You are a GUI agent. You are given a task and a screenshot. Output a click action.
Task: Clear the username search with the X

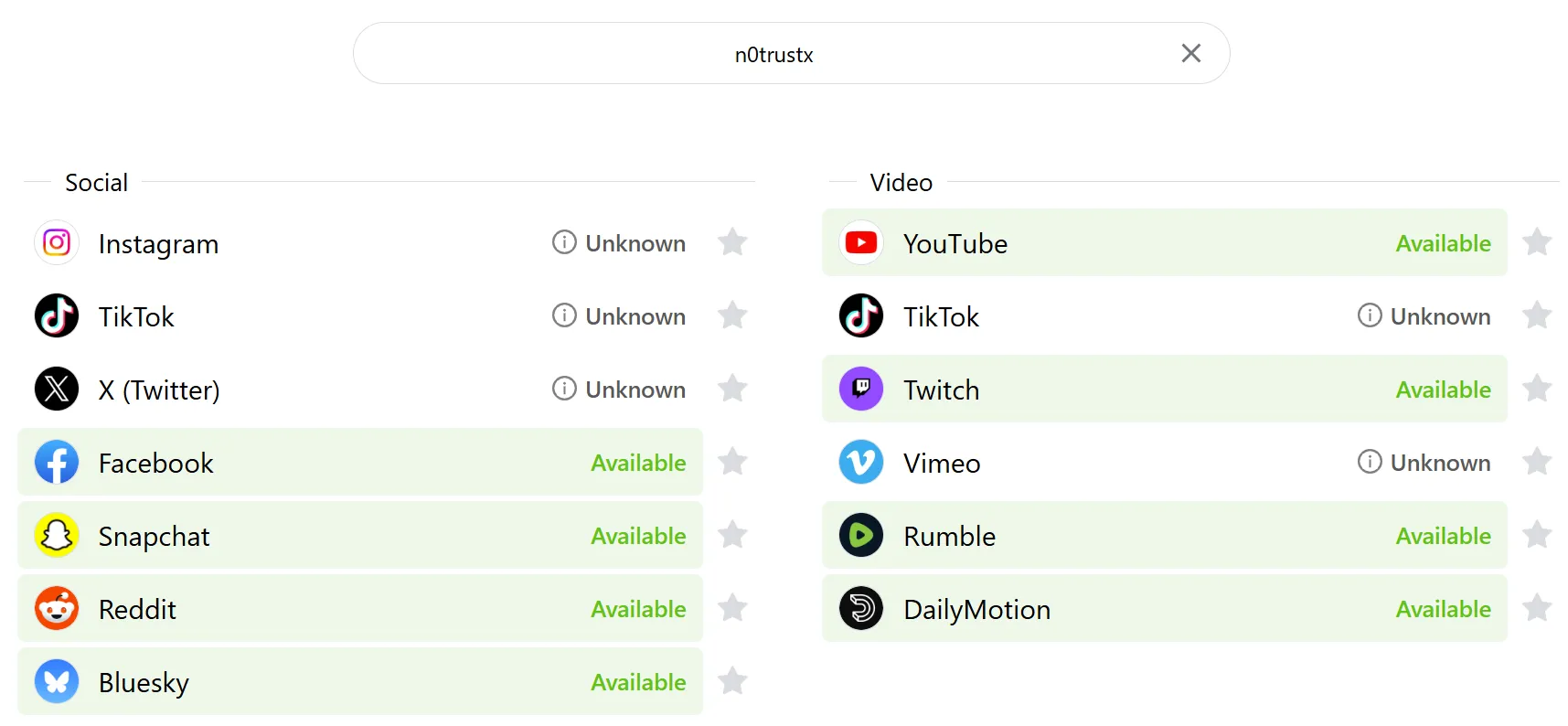1190,53
